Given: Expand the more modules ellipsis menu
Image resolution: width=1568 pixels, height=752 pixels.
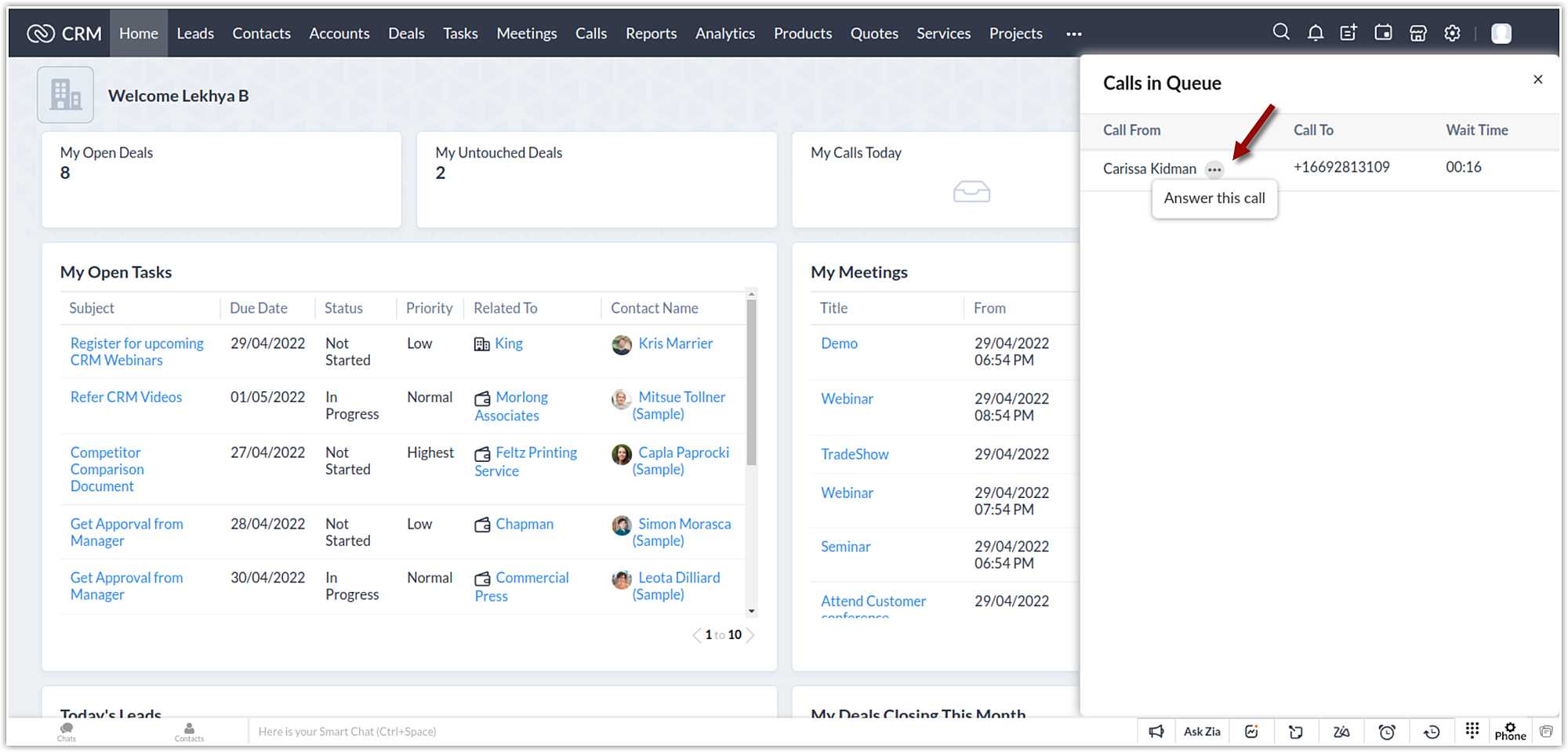Looking at the screenshot, I should 1074,34.
